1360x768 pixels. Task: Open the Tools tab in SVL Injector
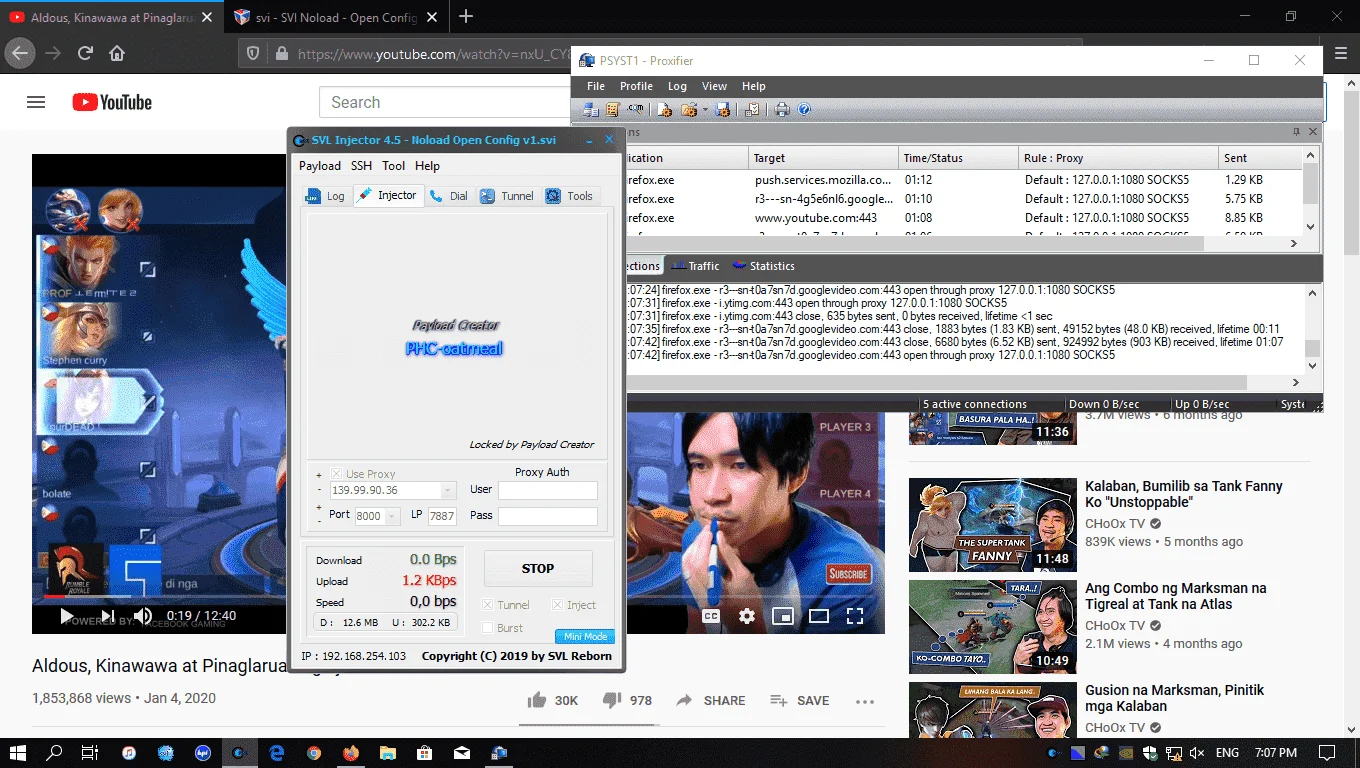[x=569, y=196]
